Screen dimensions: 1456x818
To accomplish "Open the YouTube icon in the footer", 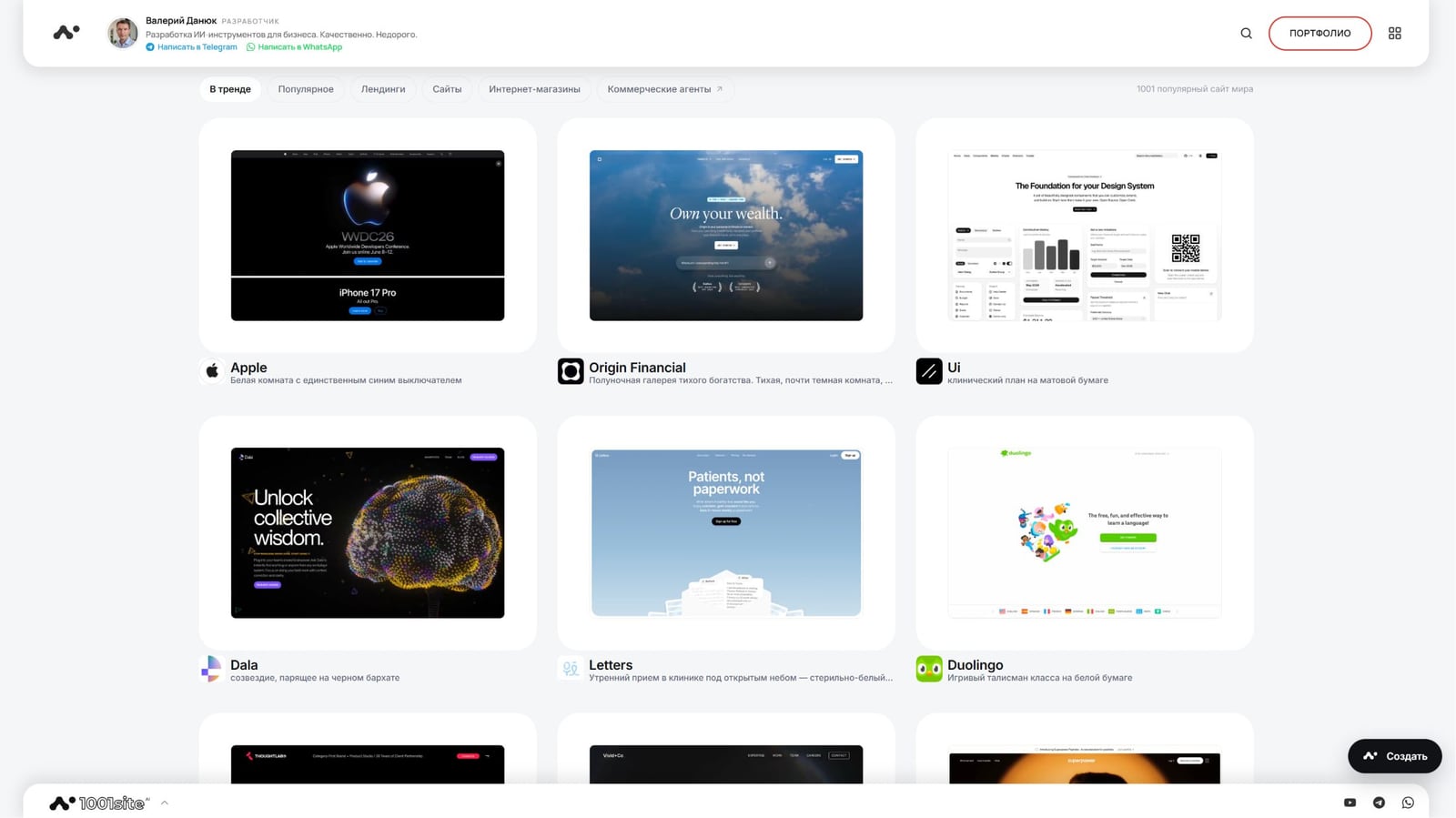I will point(1350,803).
